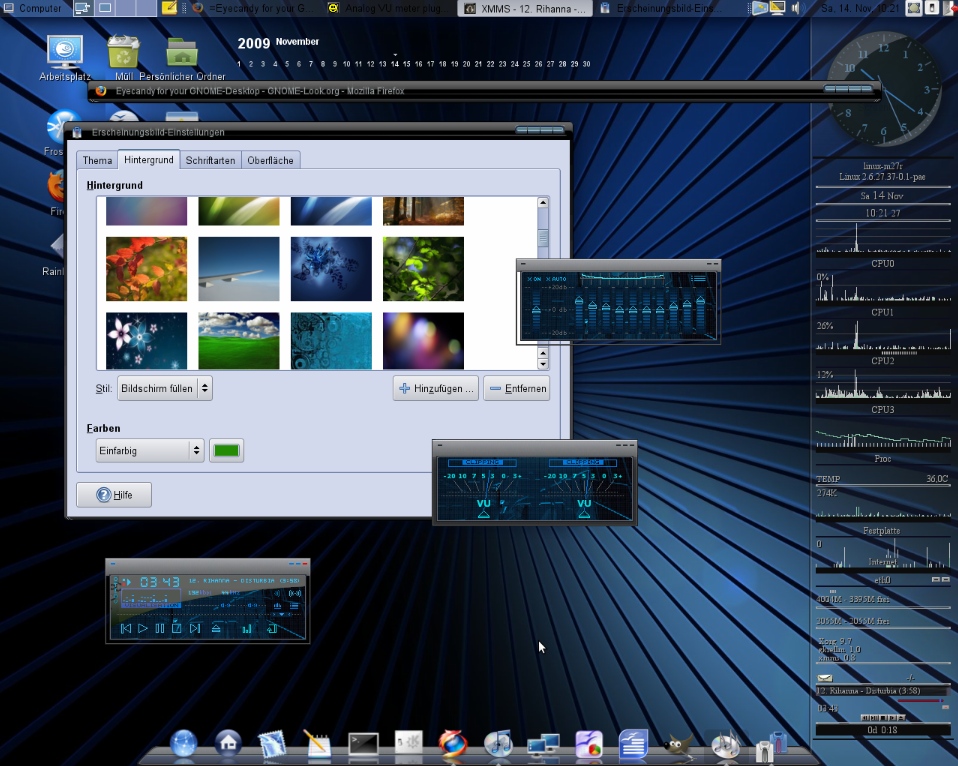The height and width of the screenshot is (766, 958).
Task: Open the OpenOffice Writer dock icon
Action: pyautogui.click(x=633, y=744)
